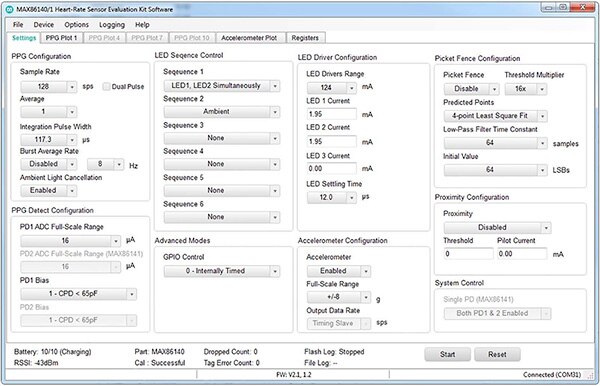The height and width of the screenshot is (386, 600).
Task: Open the Sequence 4 dropdown
Action: point(222,164)
